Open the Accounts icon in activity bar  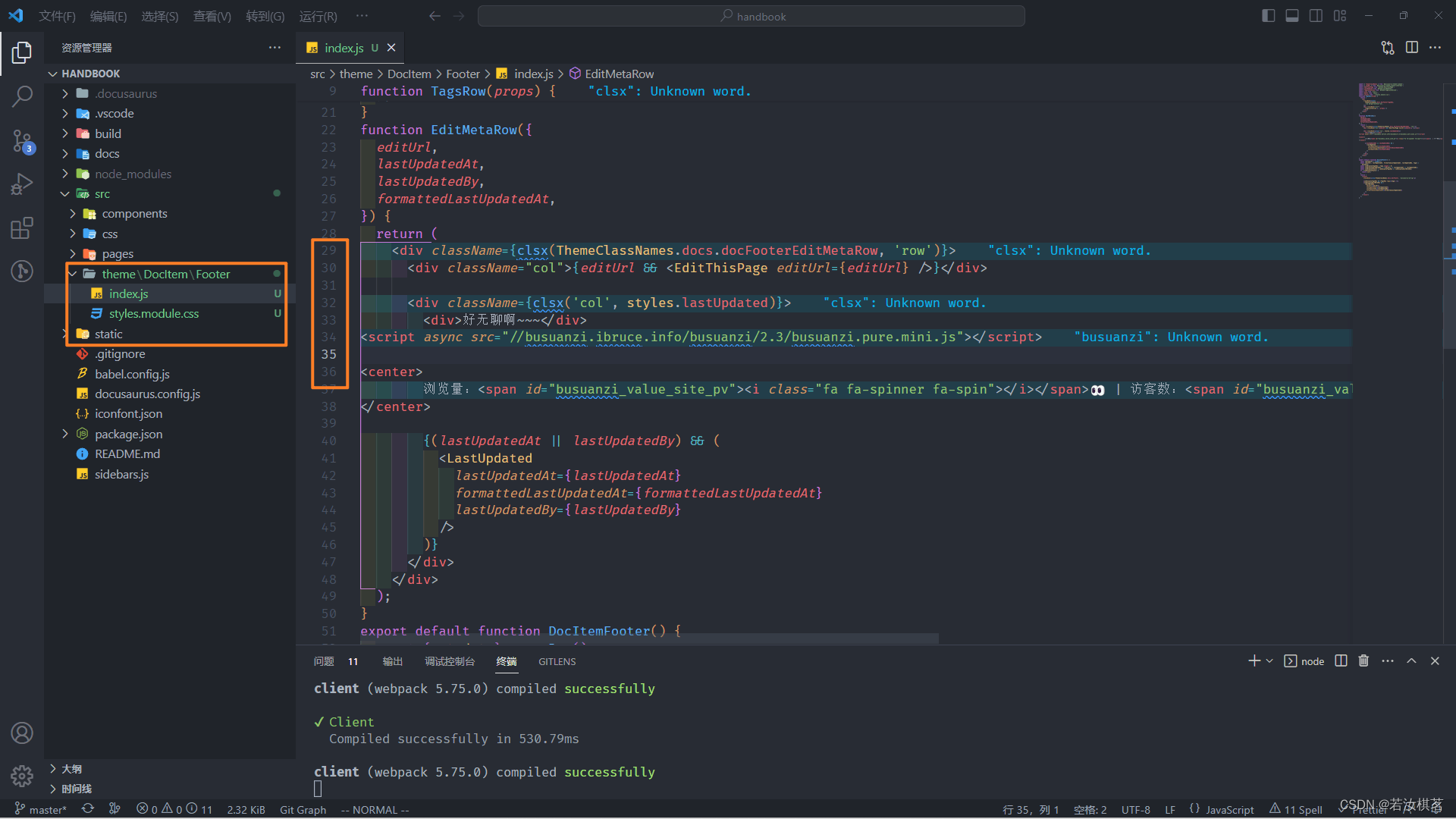click(x=22, y=733)
